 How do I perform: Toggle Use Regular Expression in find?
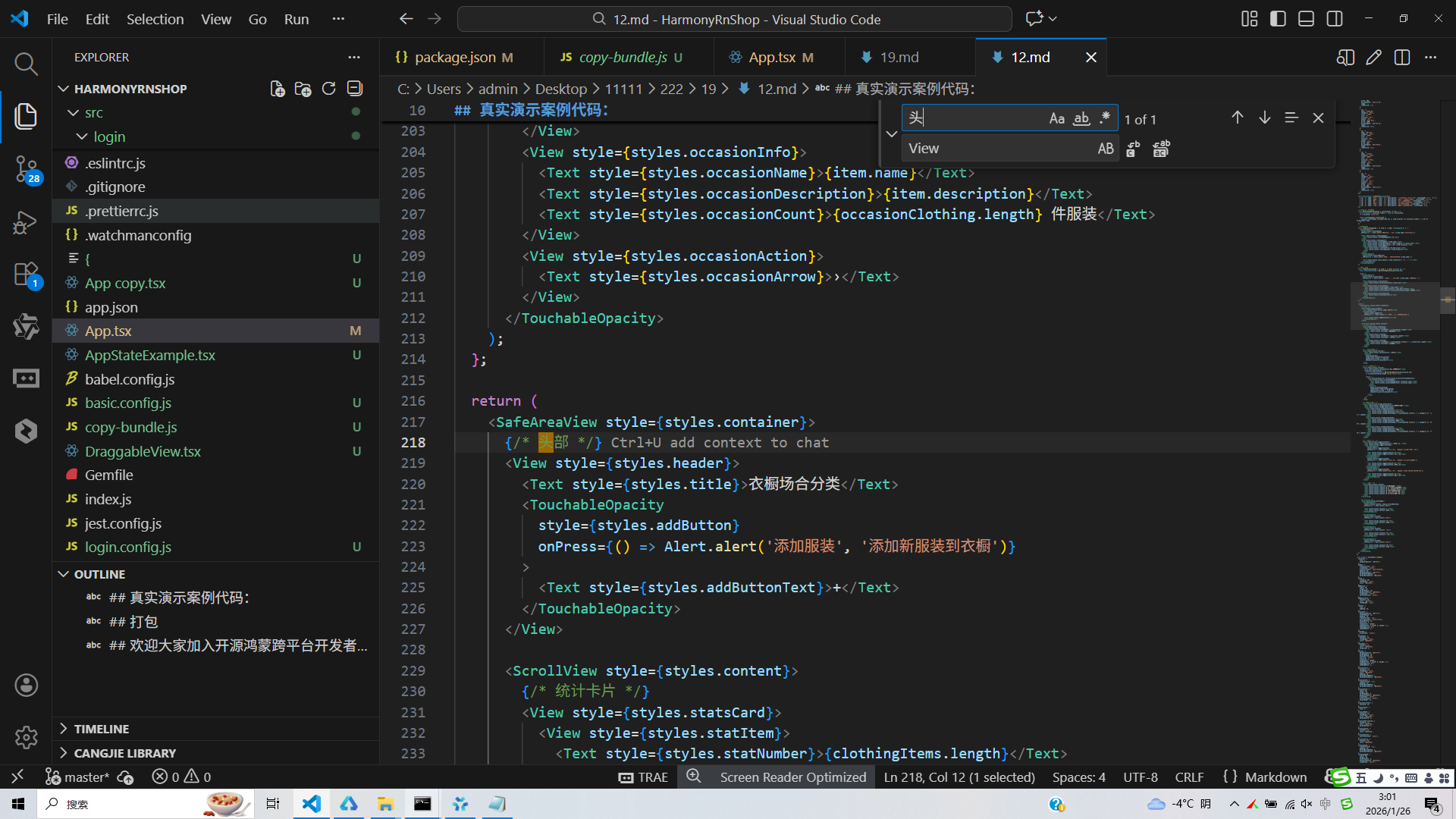(1105, 118)
